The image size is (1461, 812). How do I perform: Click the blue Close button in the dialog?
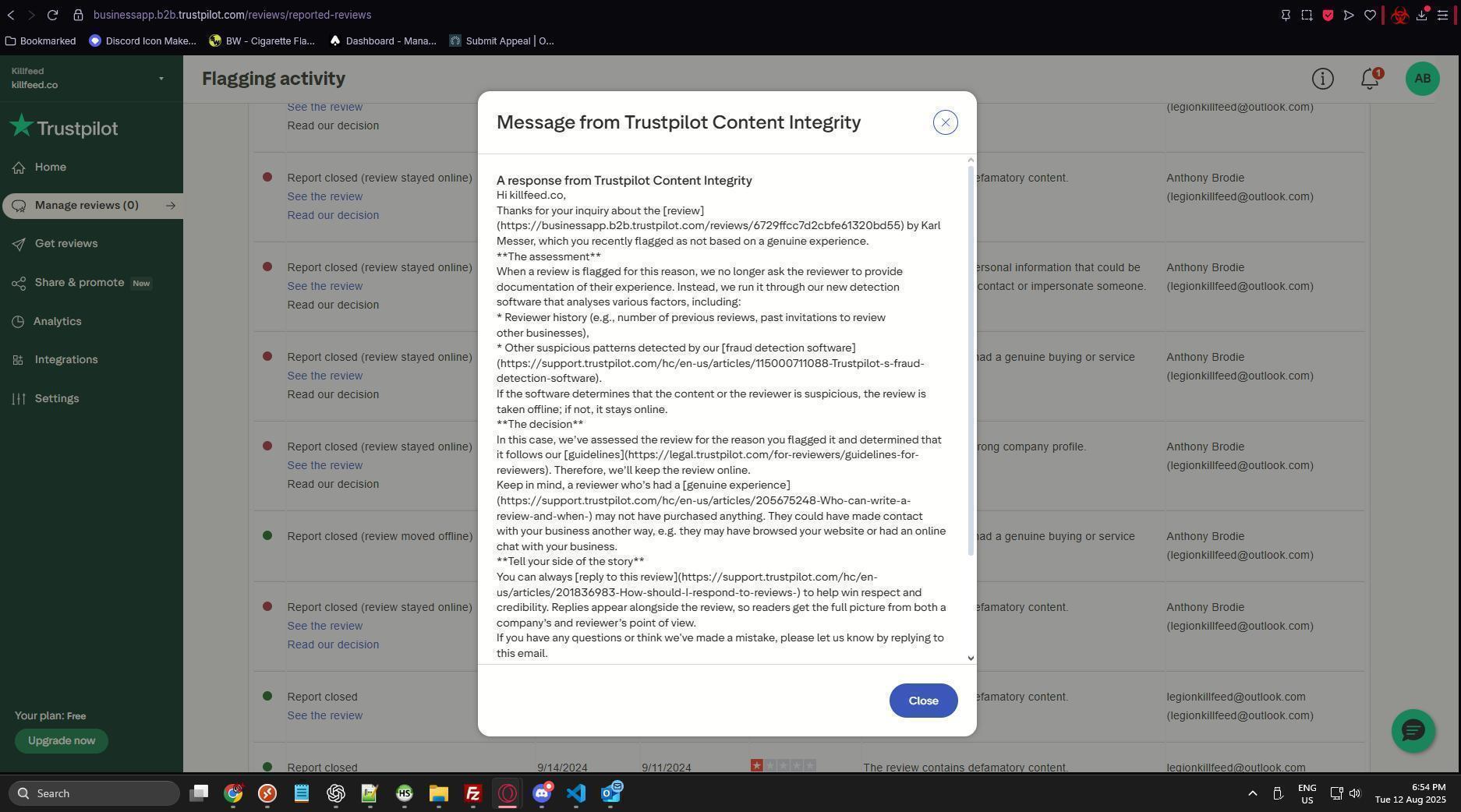(923, 701)
